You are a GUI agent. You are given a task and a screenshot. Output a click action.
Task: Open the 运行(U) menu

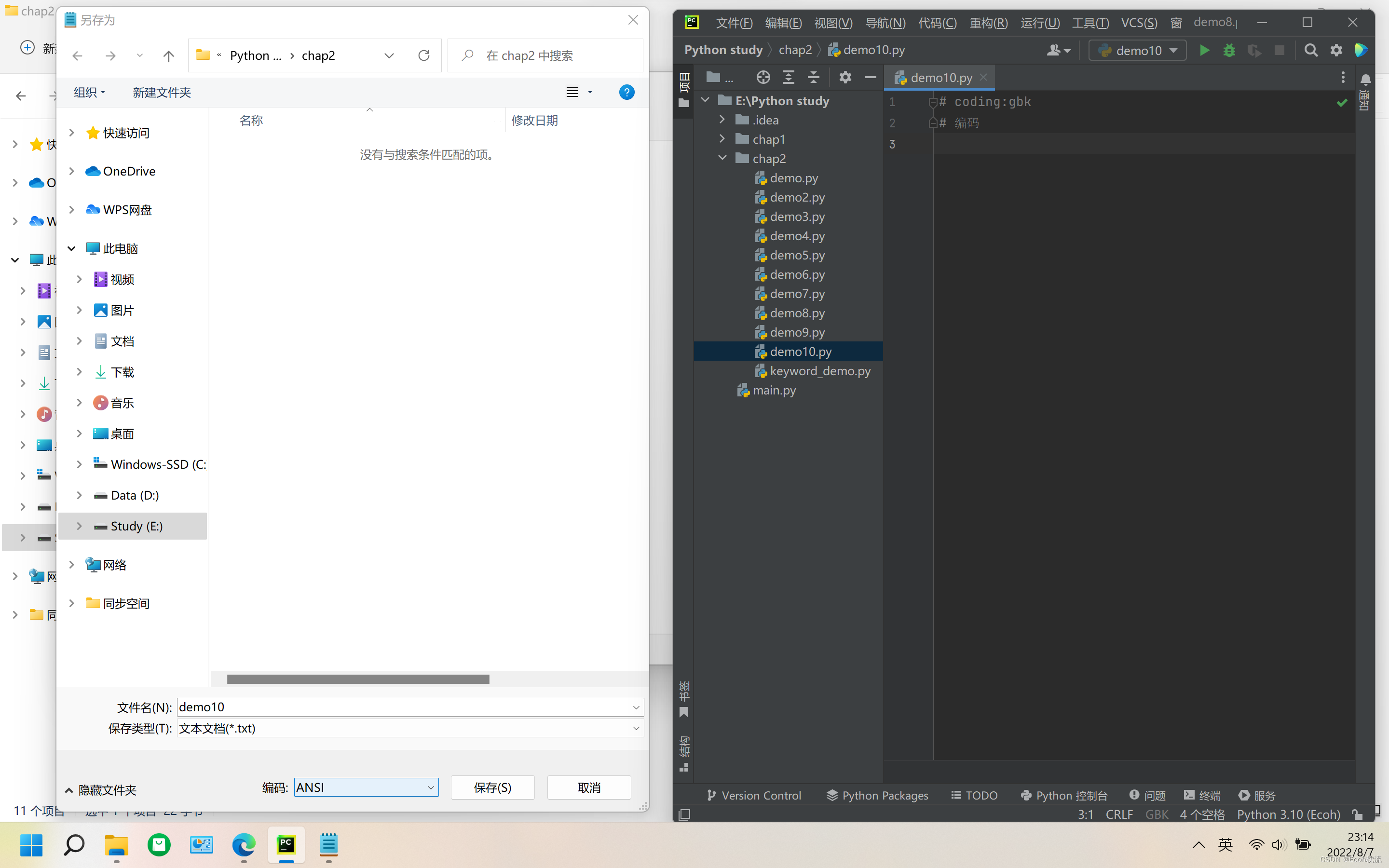(1039, 23)
